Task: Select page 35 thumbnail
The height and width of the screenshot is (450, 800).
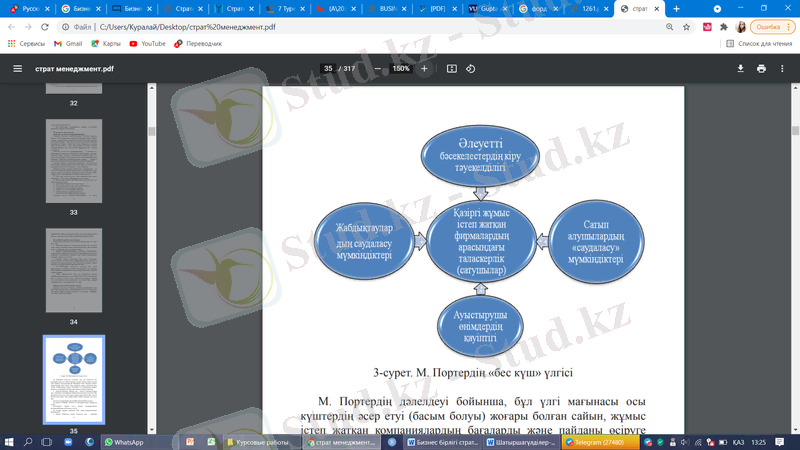Action: click(x=74, y=380)
